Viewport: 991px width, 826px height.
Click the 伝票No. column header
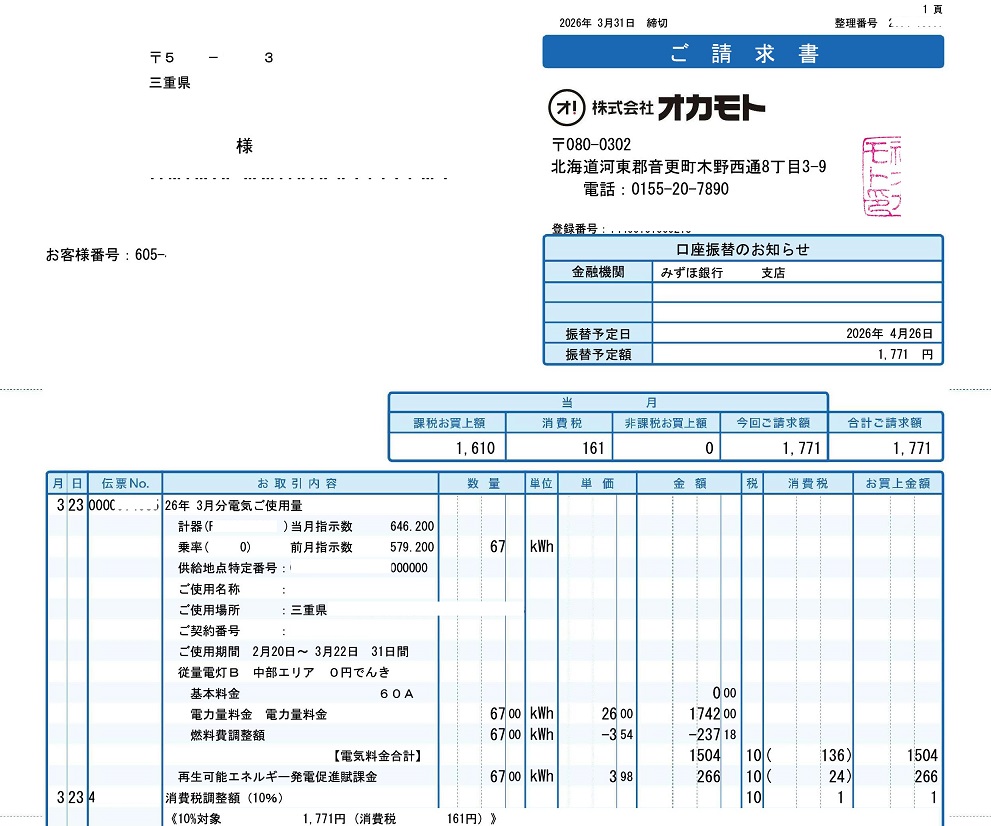point(125,484)
